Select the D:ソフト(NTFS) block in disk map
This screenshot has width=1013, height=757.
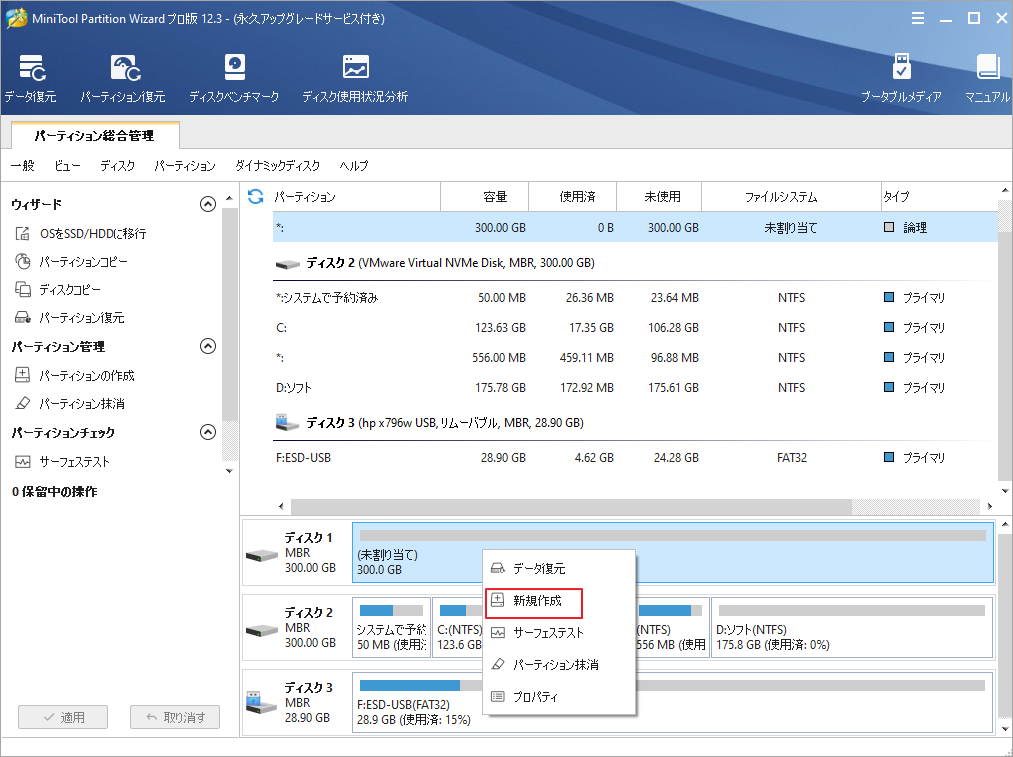click(x=851, y=628)
